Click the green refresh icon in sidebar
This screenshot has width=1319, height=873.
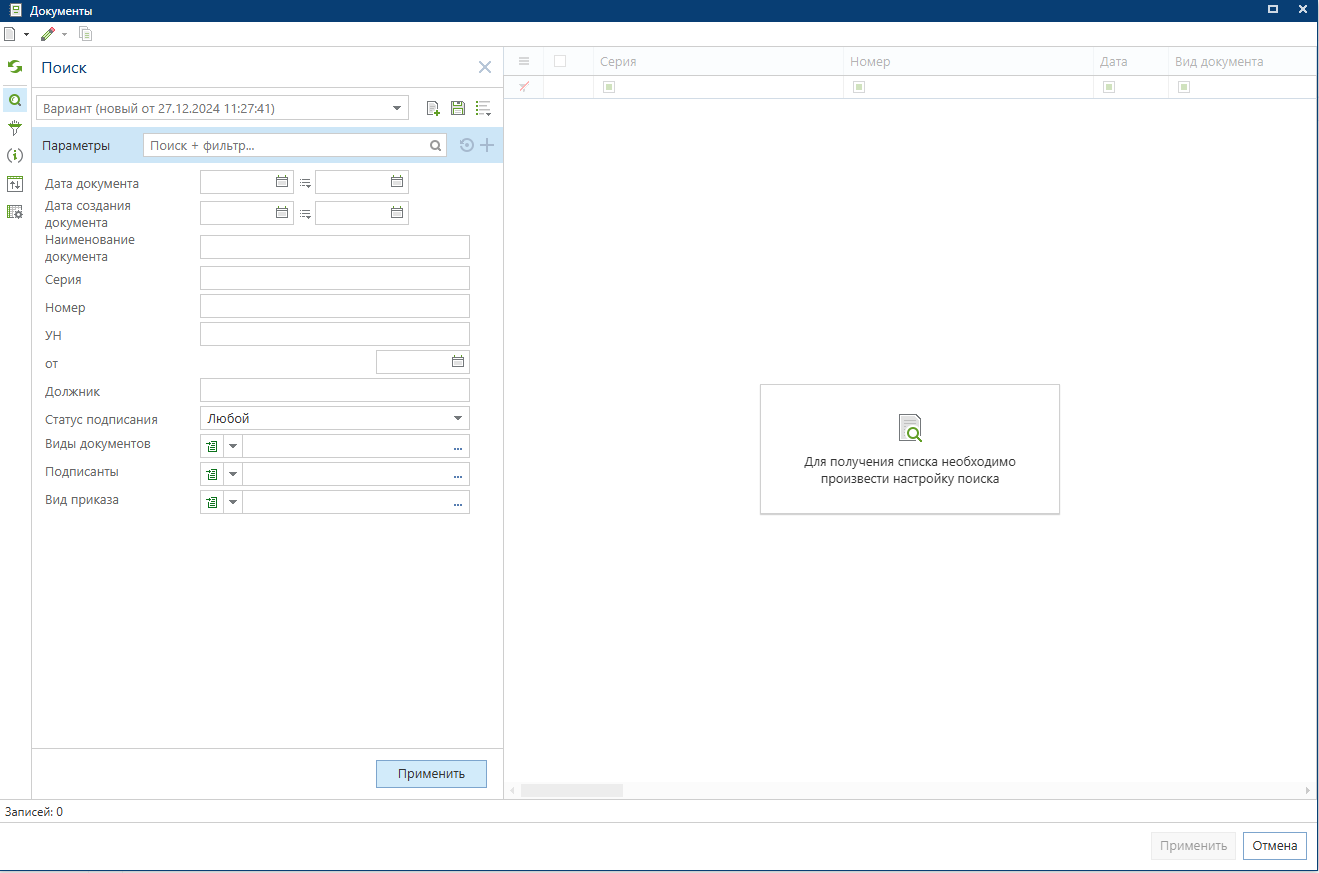(x=15, y=67)
